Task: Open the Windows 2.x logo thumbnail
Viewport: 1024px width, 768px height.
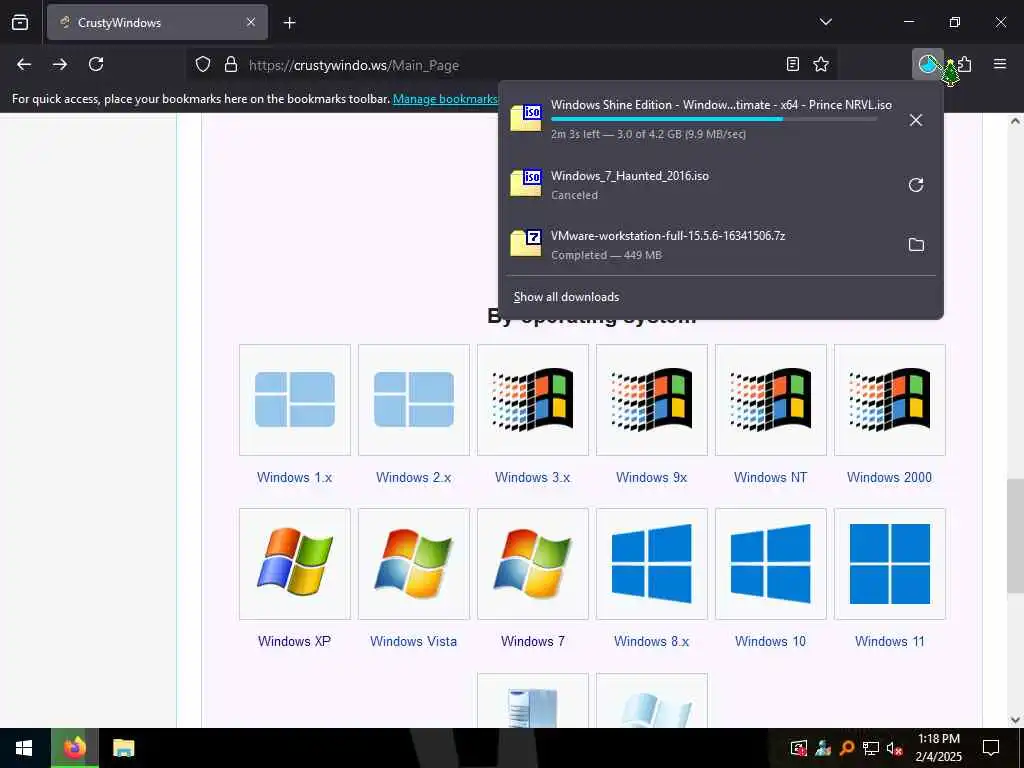Action: 413,400
